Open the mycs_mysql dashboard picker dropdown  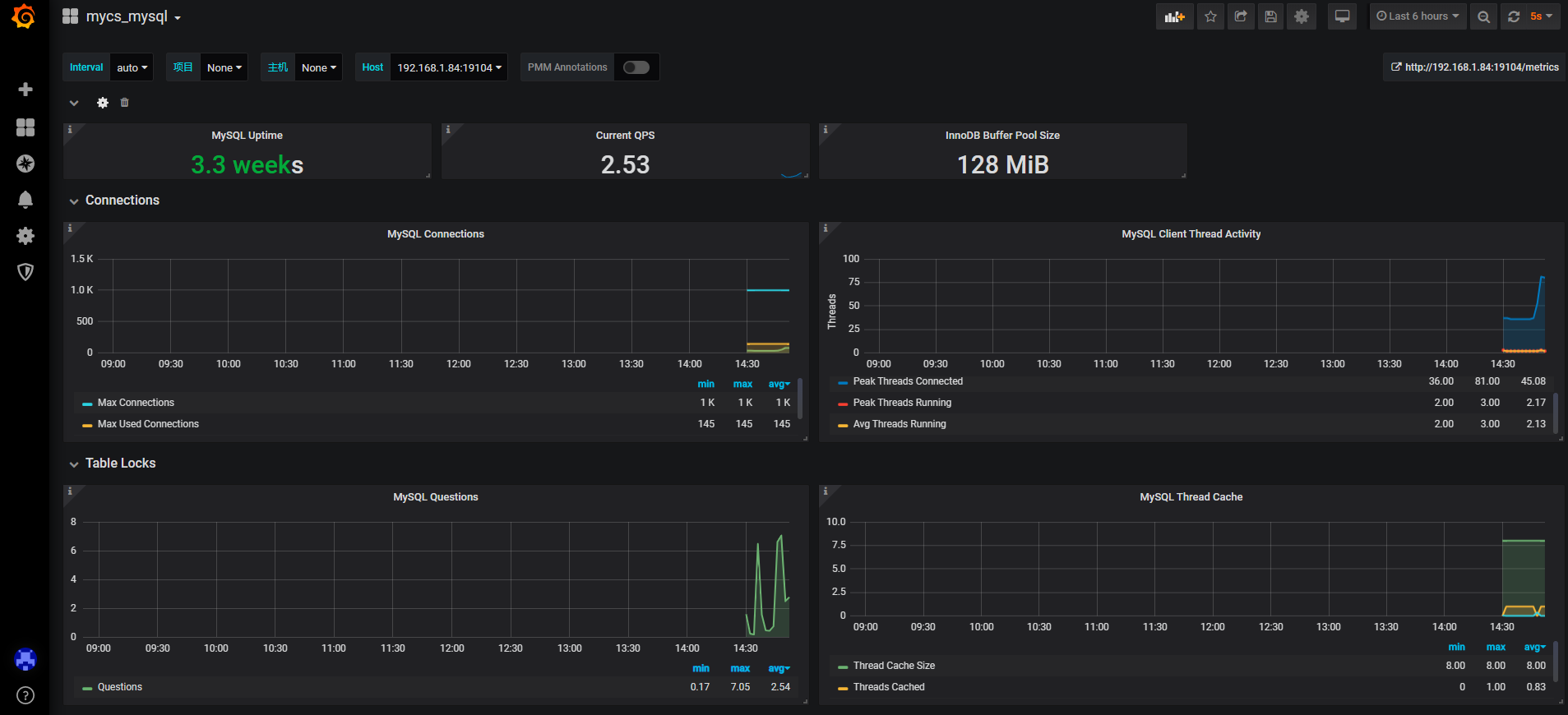123,16
